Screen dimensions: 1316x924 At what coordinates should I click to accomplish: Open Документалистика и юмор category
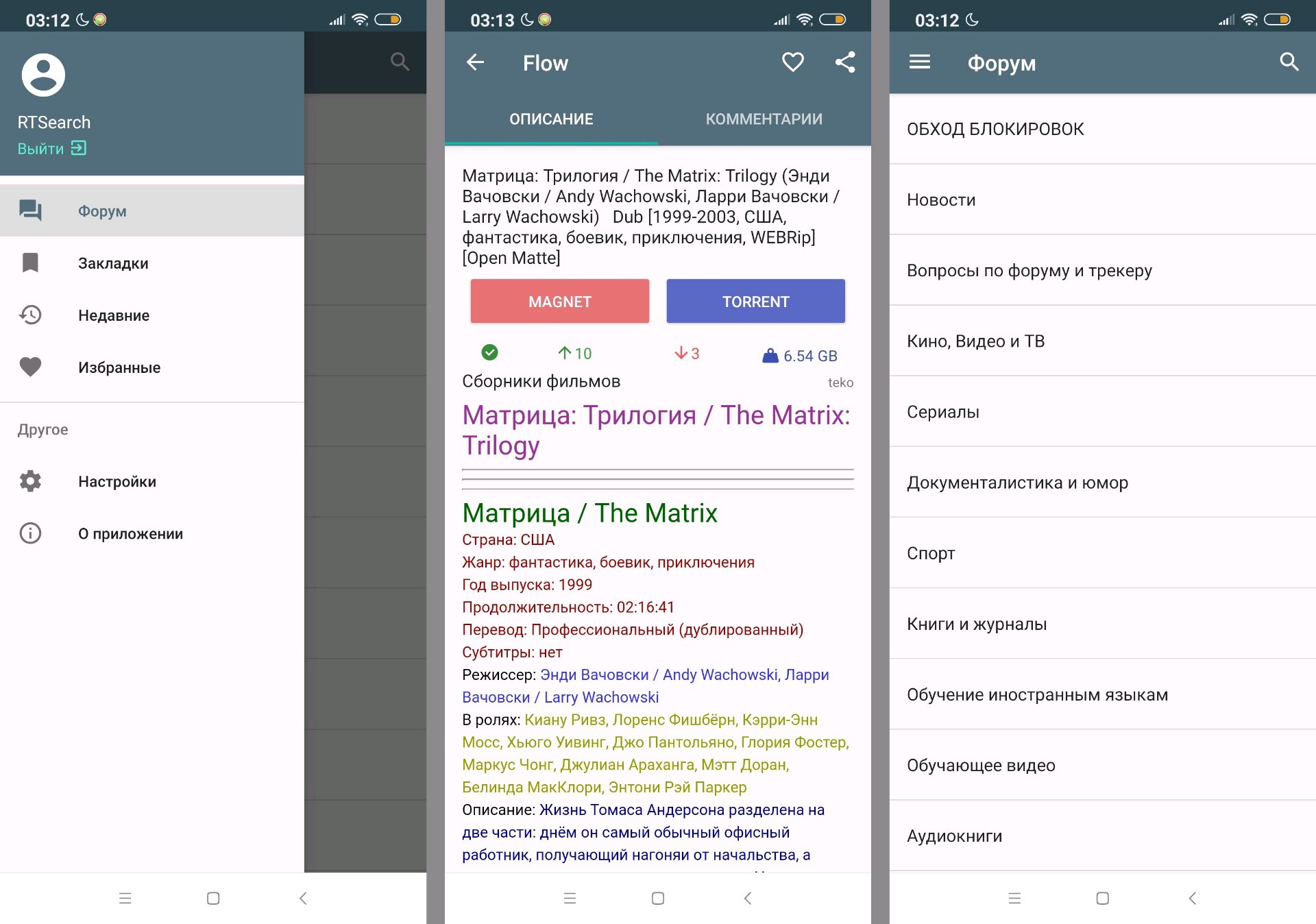point(1102,482)
